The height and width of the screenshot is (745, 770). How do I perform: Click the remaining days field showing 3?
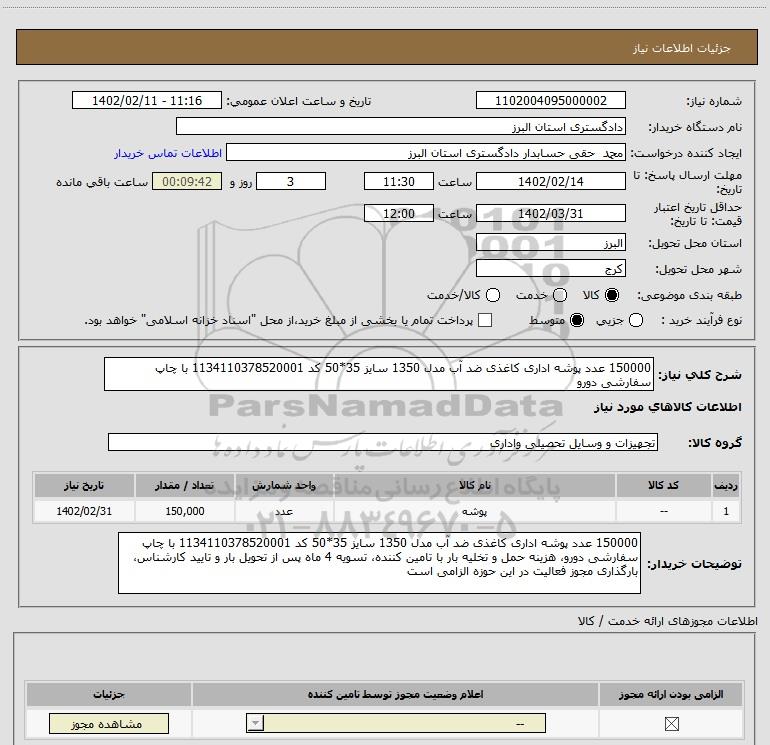pos(291,181)
